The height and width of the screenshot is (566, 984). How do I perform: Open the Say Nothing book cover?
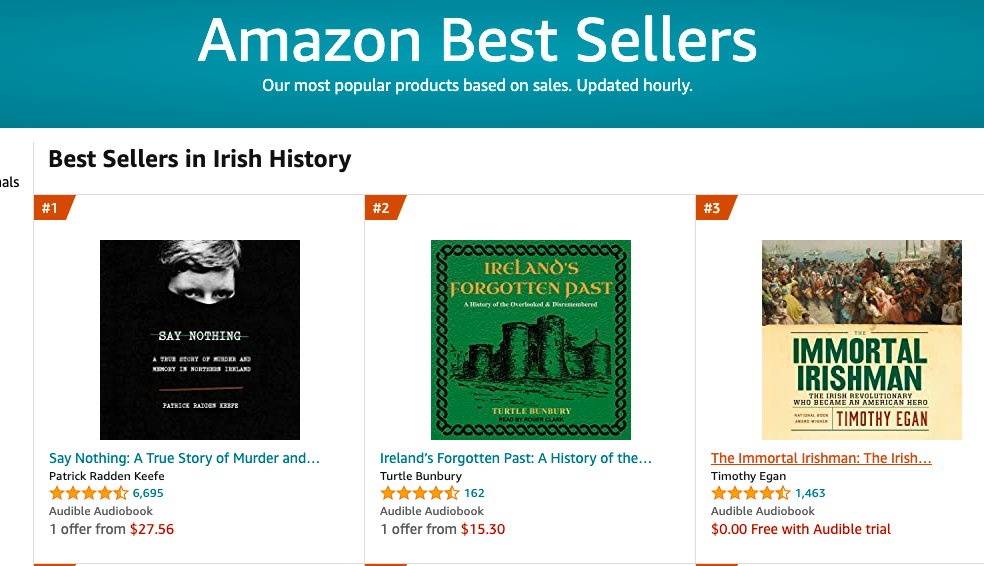(x=200, y=340)
